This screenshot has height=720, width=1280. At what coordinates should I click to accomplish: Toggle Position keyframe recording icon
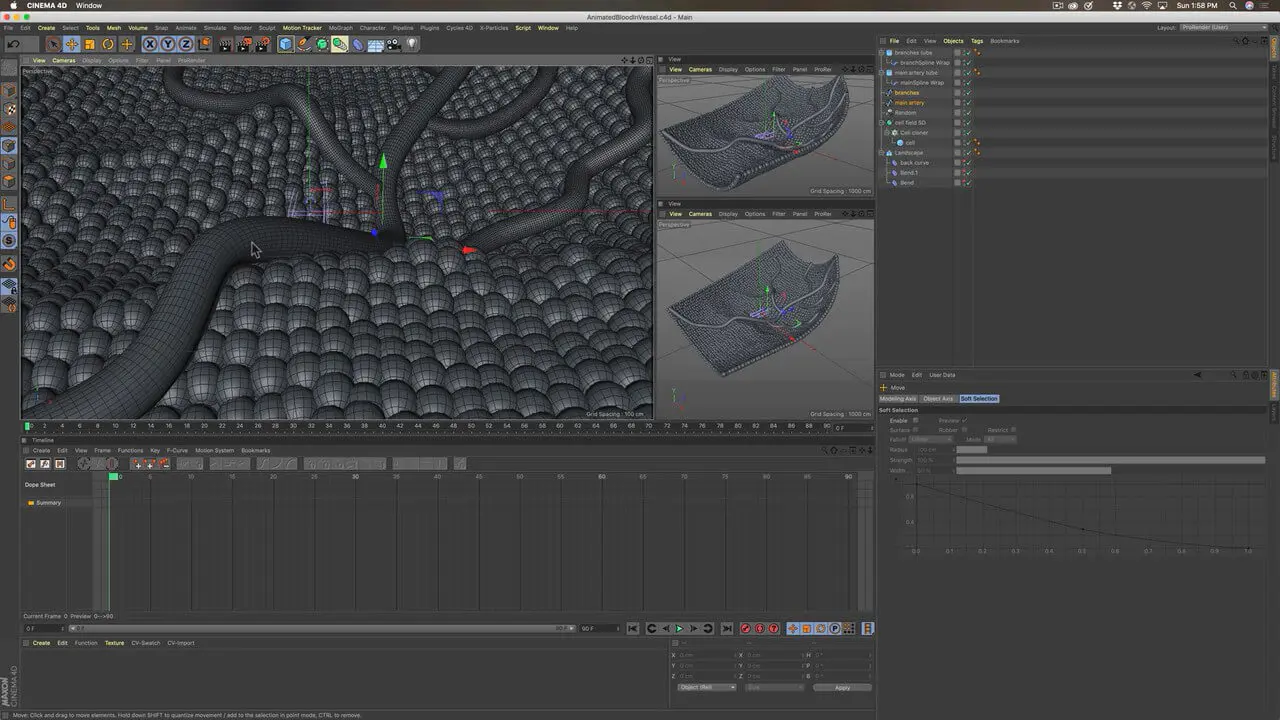click(792, 628)
